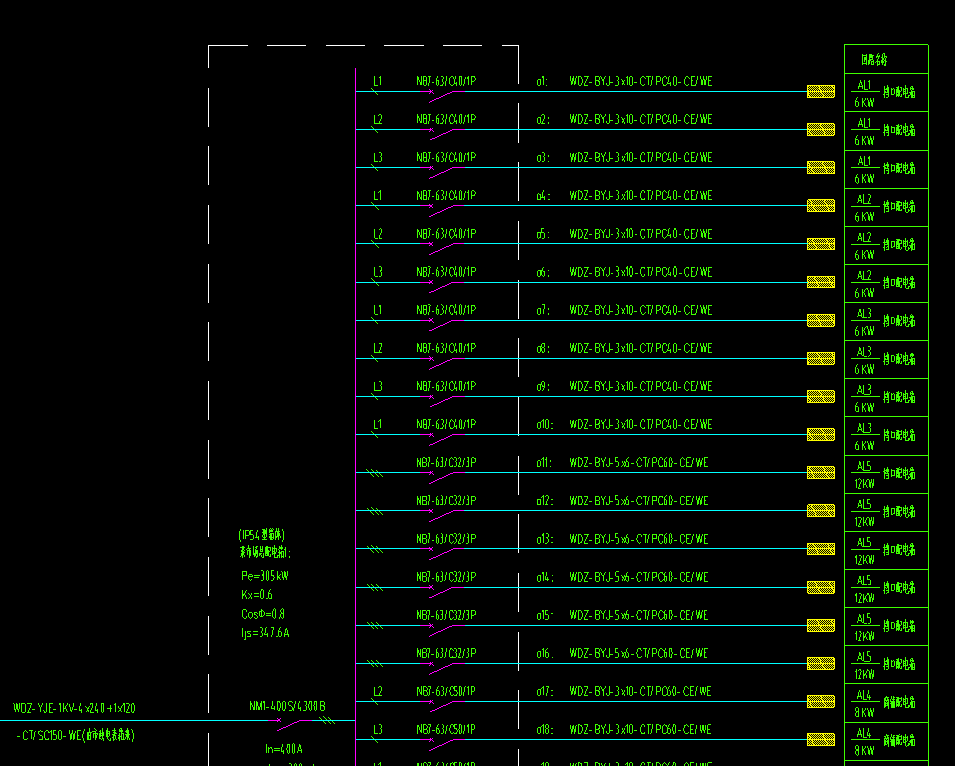This screenshot has width=955, height=766.
Task: Click the dashed white enclosure top border
Action: point(364,45)
